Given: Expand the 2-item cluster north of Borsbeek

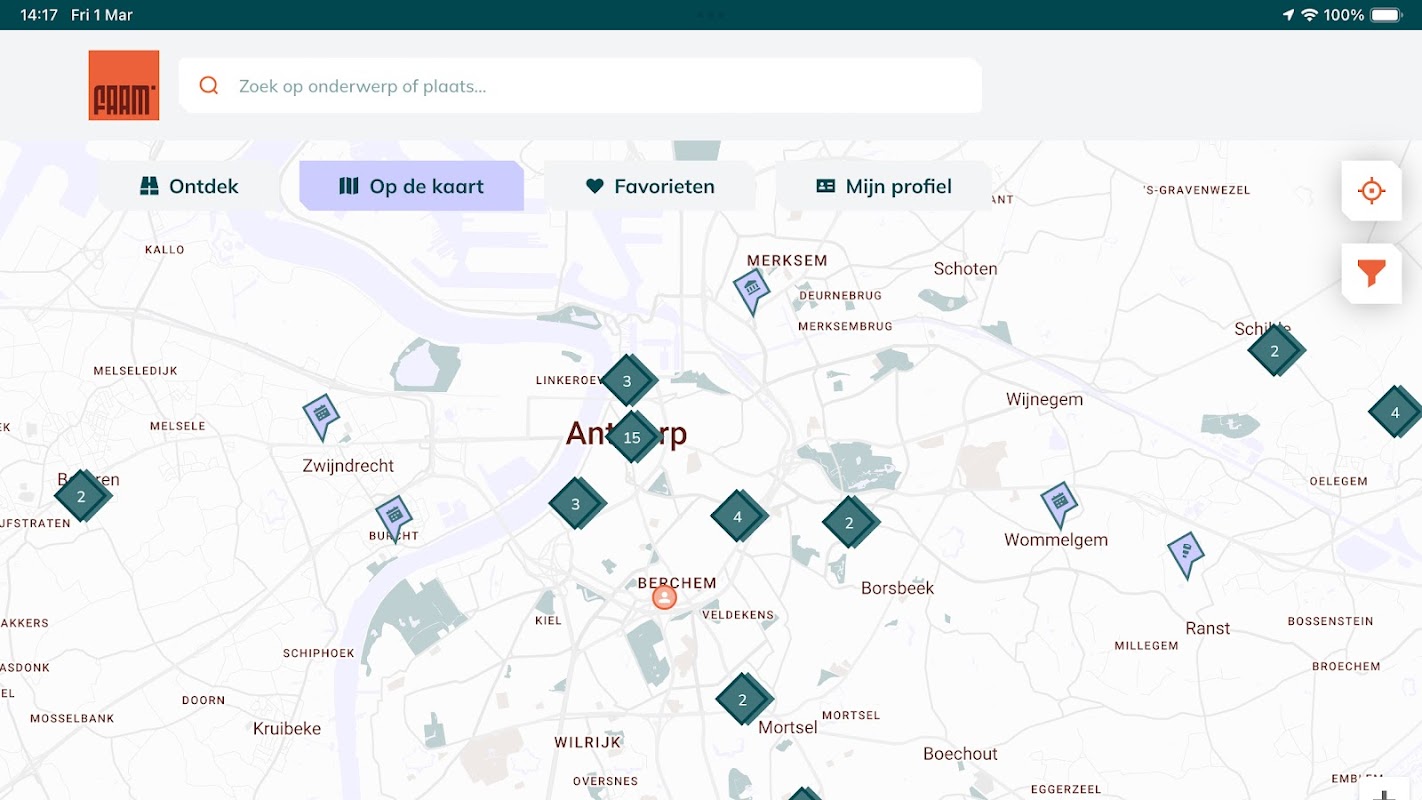Looking at the screenshot, I should (x=850, y=522).
